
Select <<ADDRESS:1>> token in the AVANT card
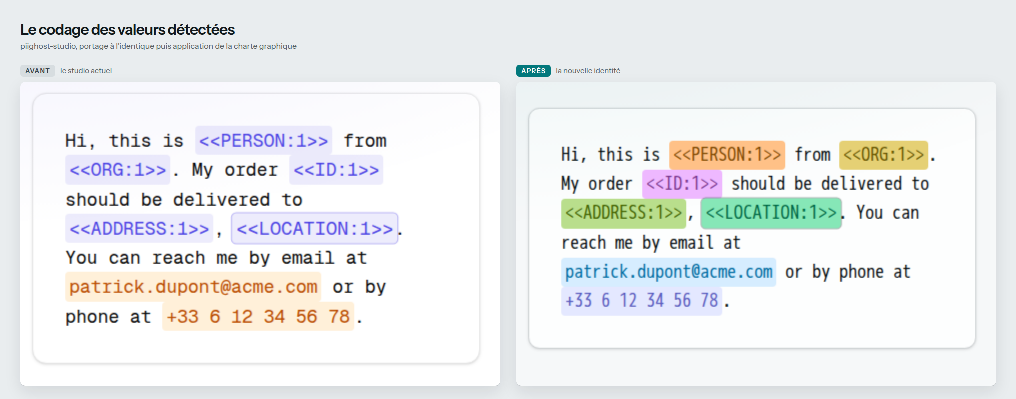(139, 229)
